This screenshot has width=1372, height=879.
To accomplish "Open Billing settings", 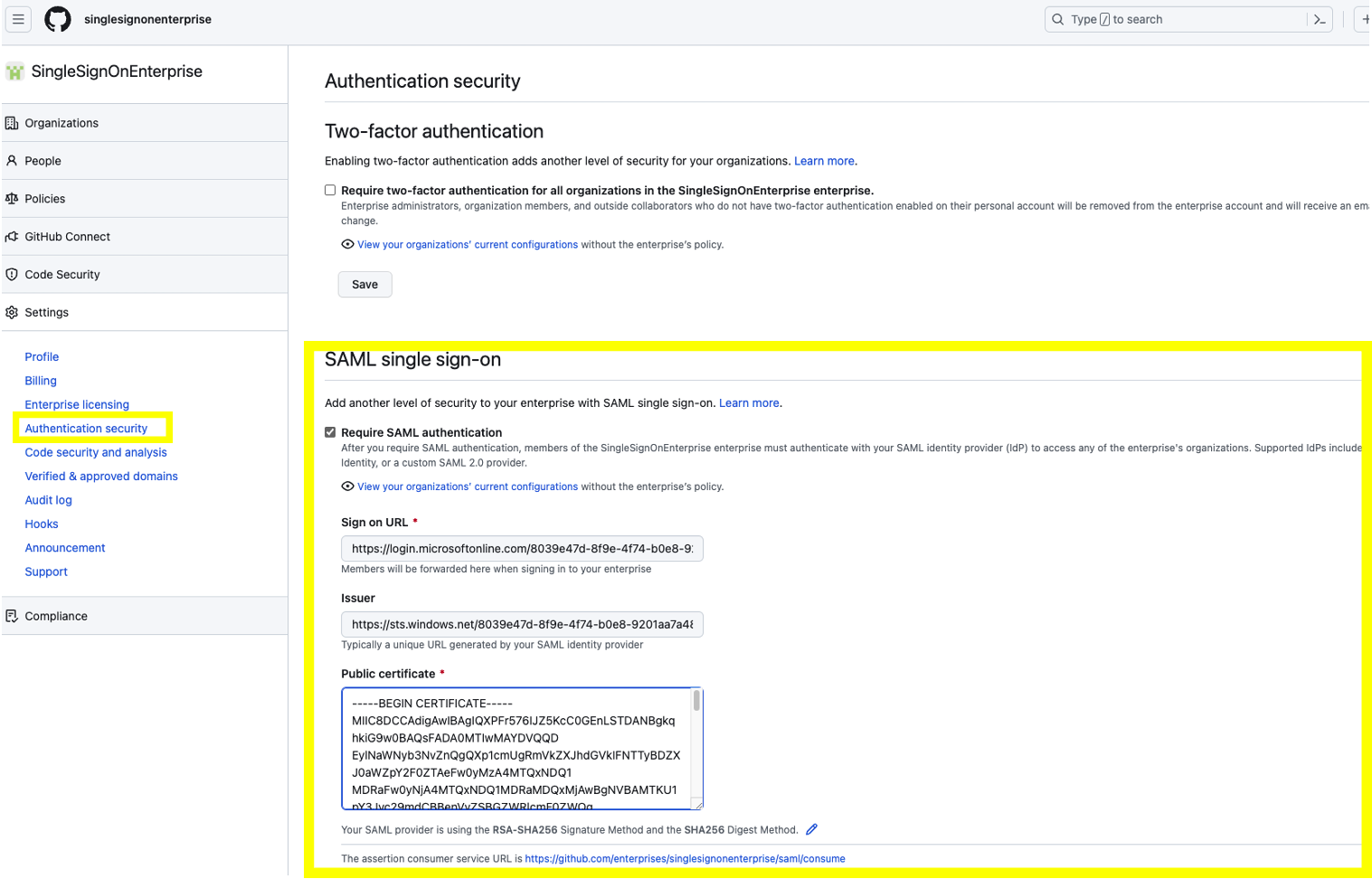I will click(41, 381).
